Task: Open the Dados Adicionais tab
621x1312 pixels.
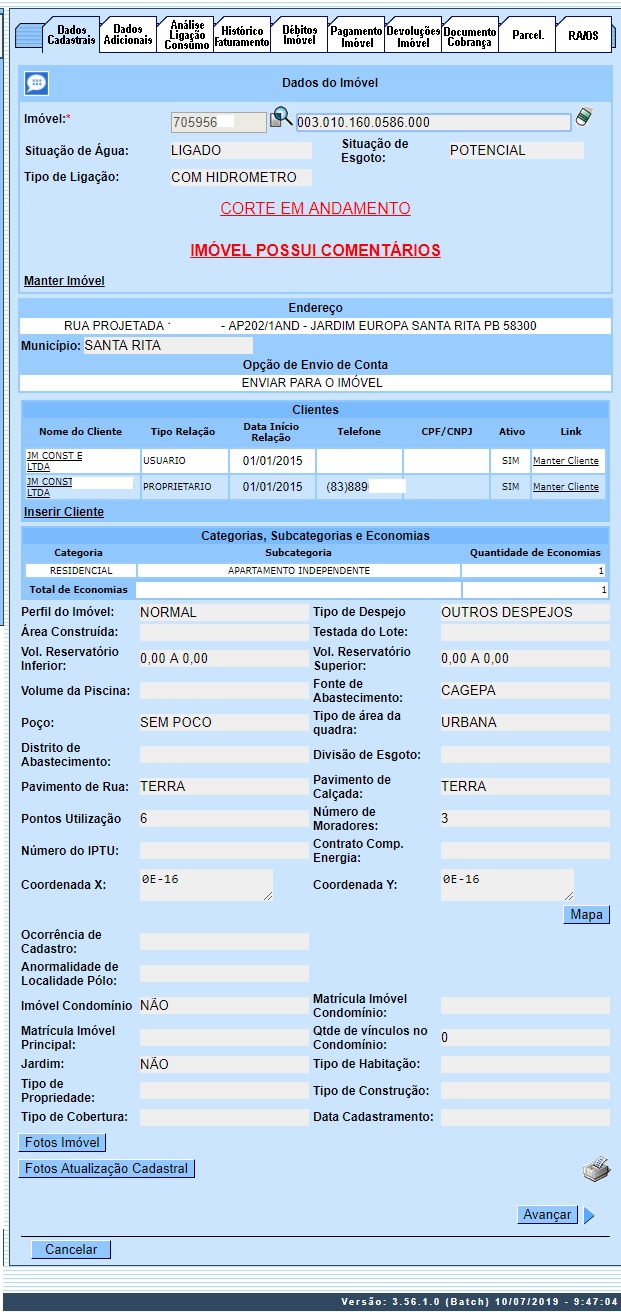Action: coord(128,35)
